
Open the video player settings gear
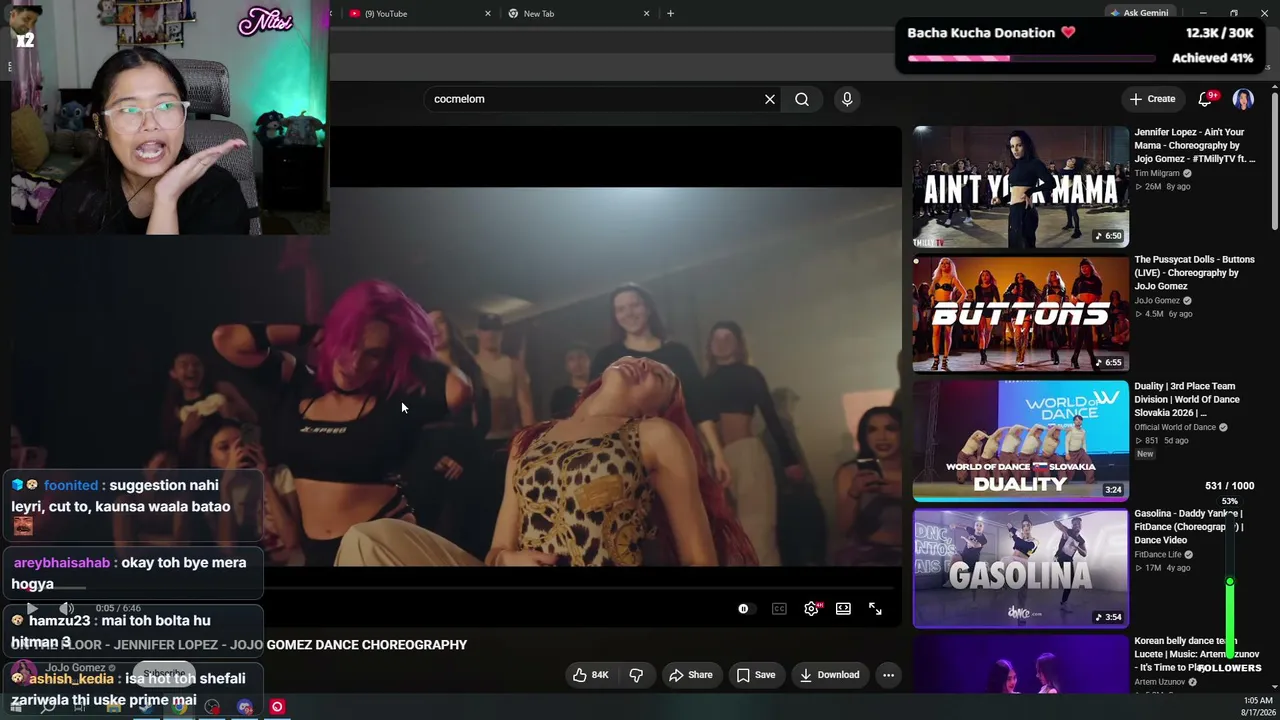click(812, 609)
